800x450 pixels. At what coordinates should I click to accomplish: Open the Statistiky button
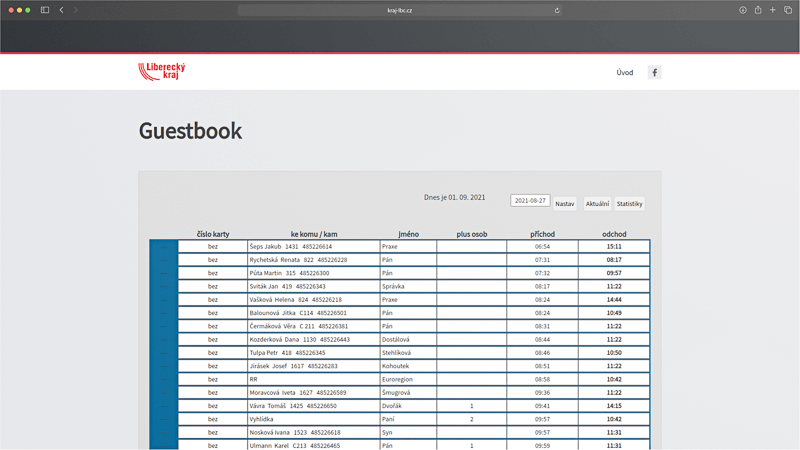pyautogui.click(x=629, y=204)
